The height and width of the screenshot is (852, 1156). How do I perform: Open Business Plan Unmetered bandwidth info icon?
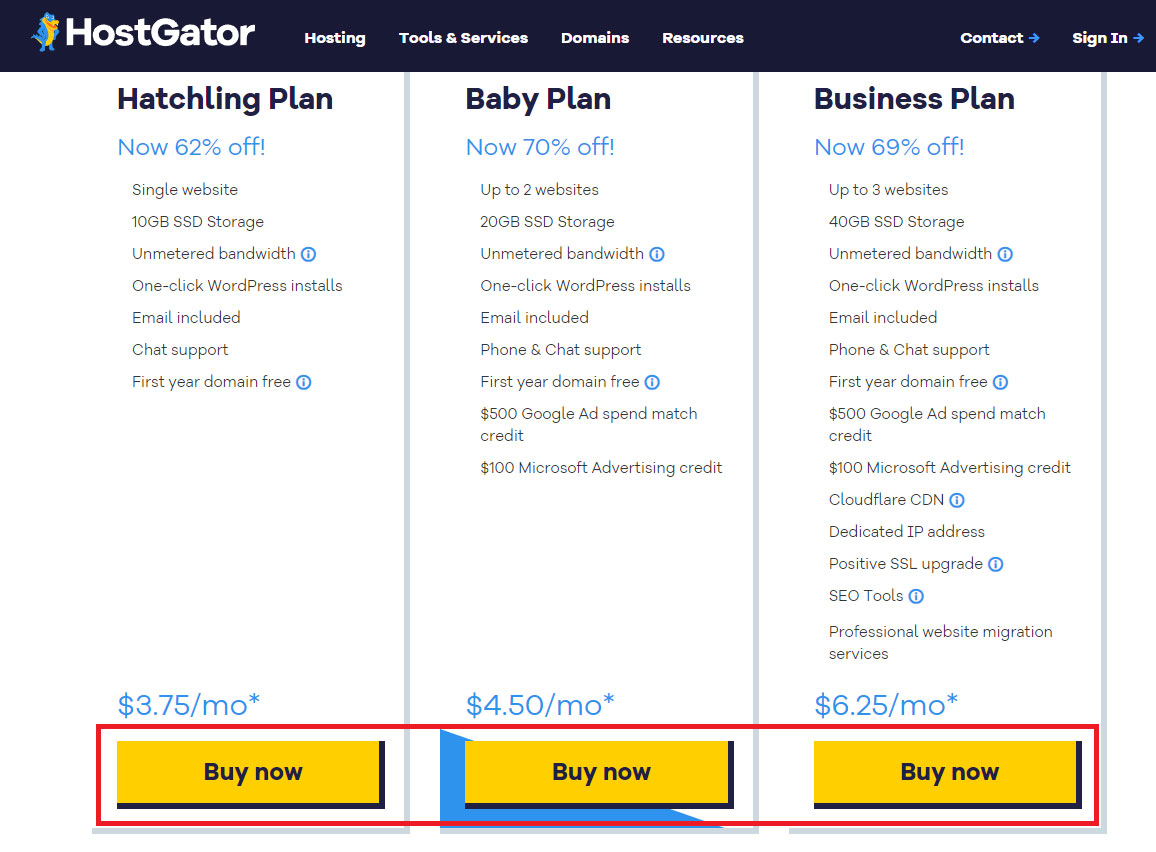point(1005,254)
